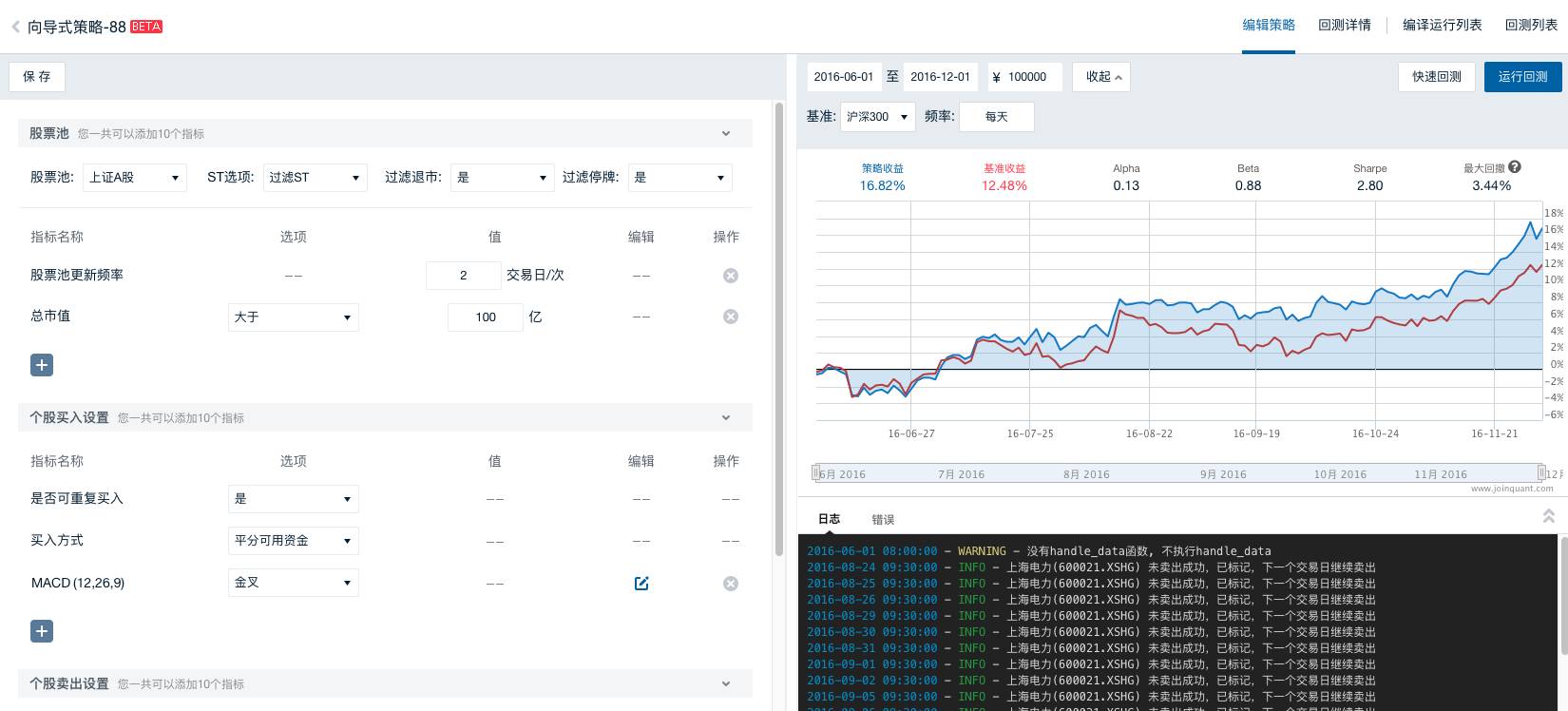Viewport: 1568px width, 711px height.
Task: Click the 基准收益 12.48% metric
Action: click(1004, 177)
